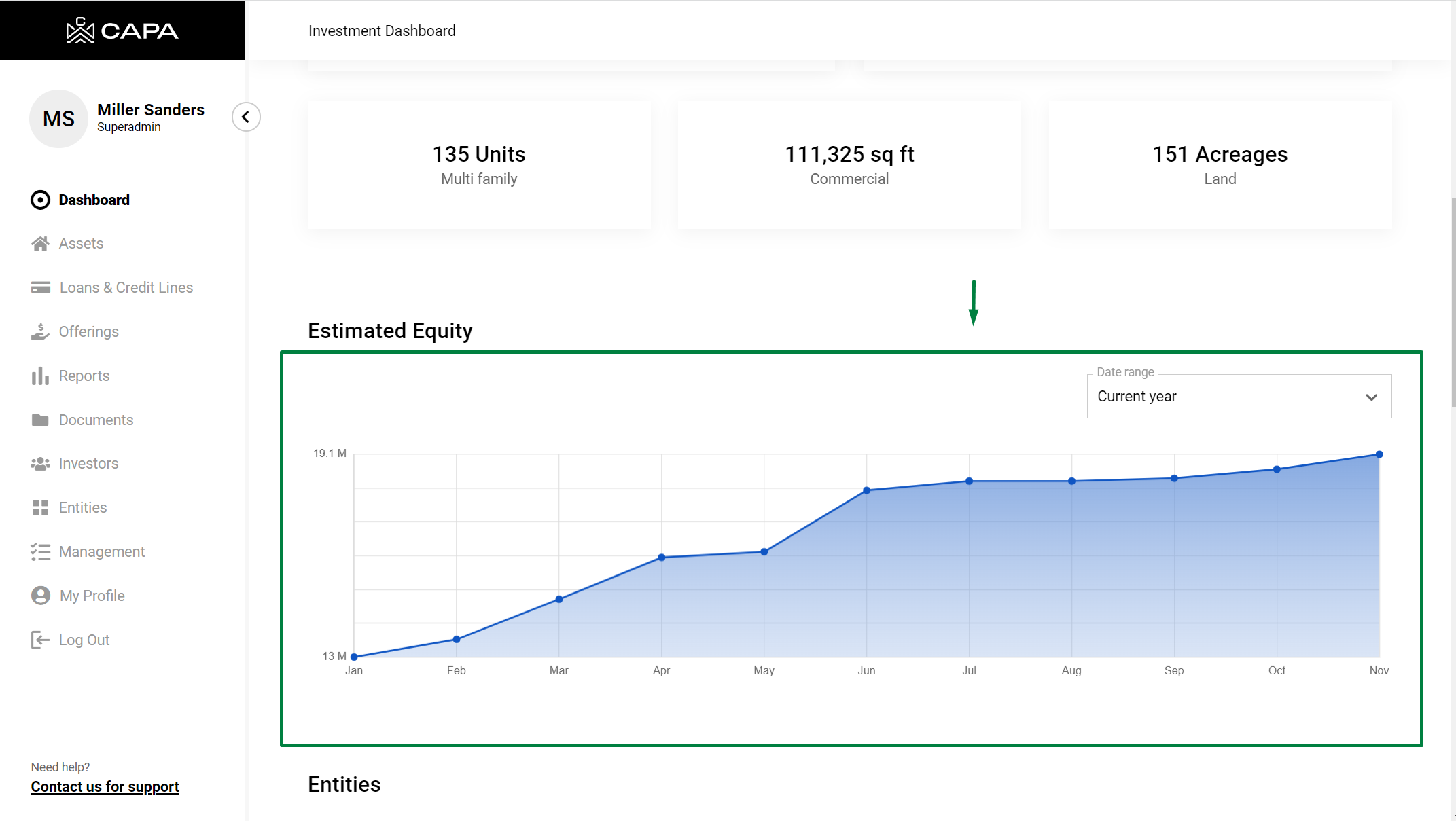Viewport: 1456px width, 821px height.
Task: Click the dropdown arrow beside Current year
Action: pos(1371,397)
